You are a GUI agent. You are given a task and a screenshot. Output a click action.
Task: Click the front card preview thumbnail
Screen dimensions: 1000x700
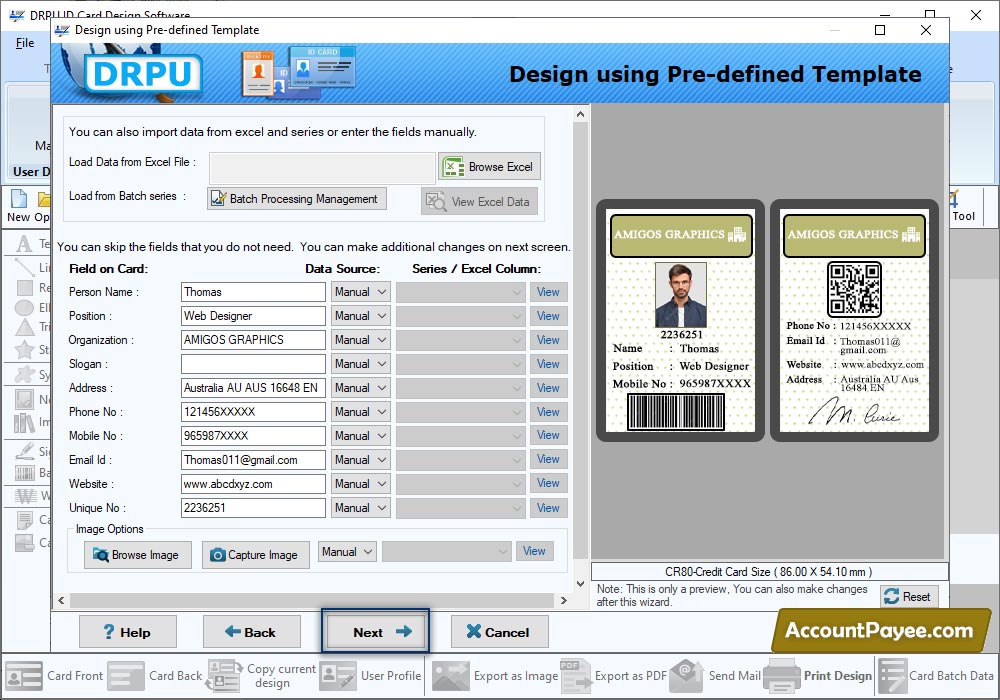click(x=680, y=321)
